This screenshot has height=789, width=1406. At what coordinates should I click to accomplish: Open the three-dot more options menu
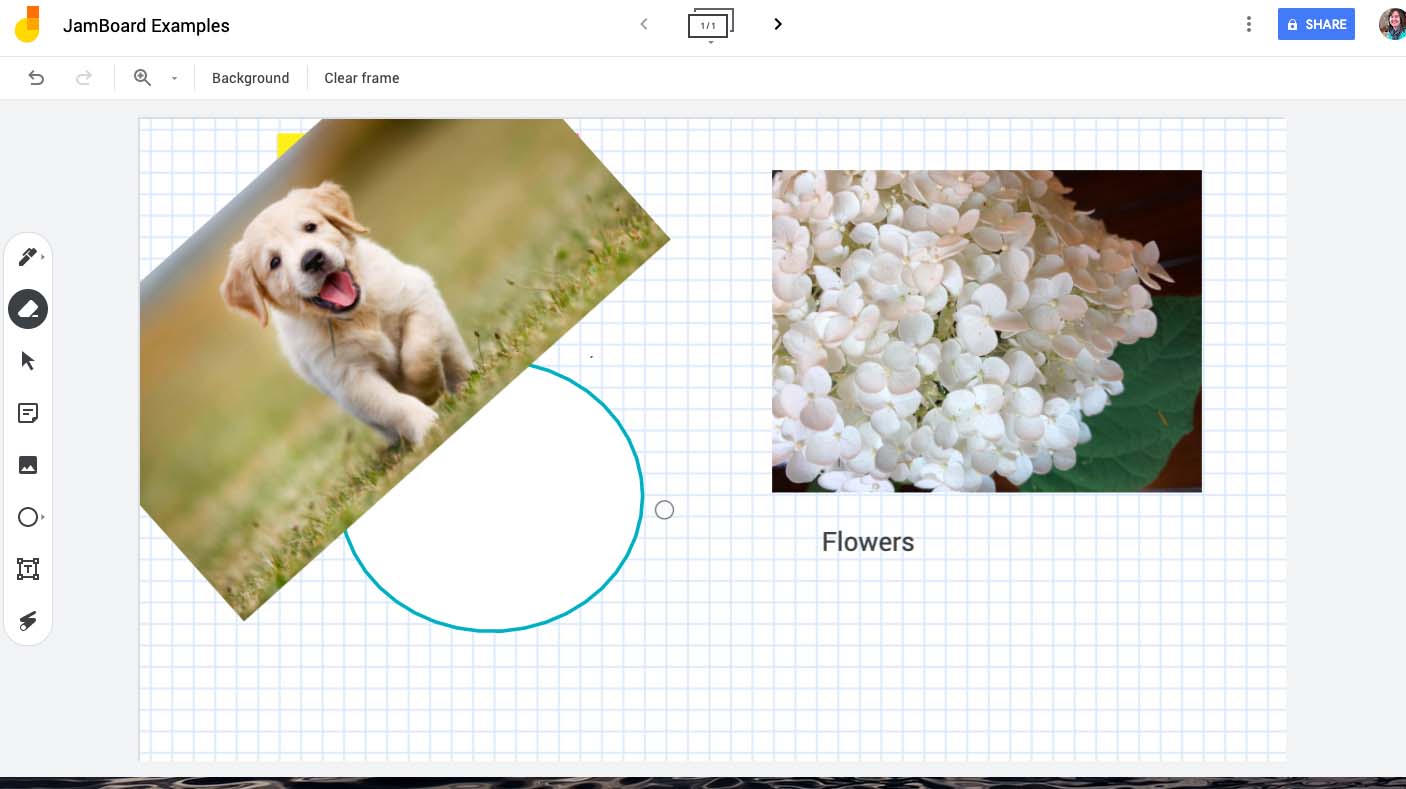[1248, 24]
